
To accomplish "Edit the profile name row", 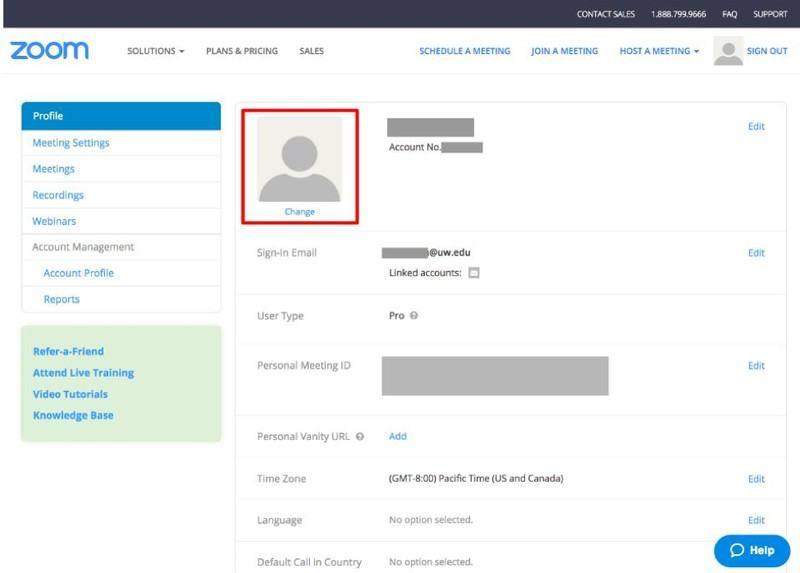I will (756, 127).
